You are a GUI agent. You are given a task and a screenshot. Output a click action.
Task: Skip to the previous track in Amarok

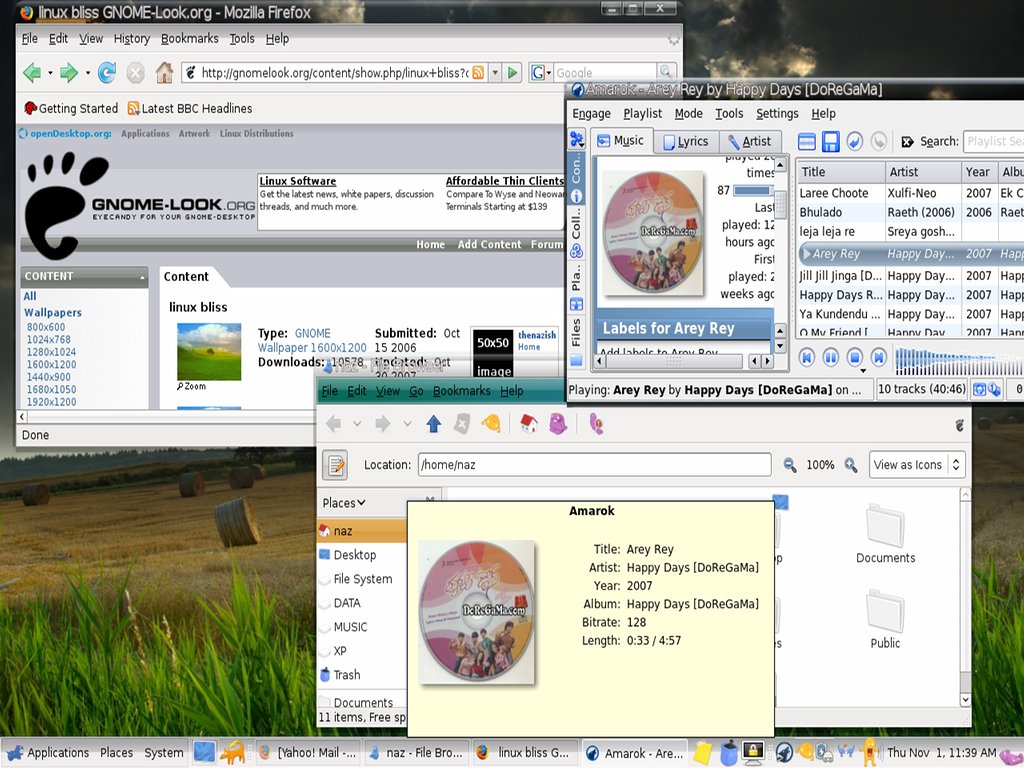[807, 357]
